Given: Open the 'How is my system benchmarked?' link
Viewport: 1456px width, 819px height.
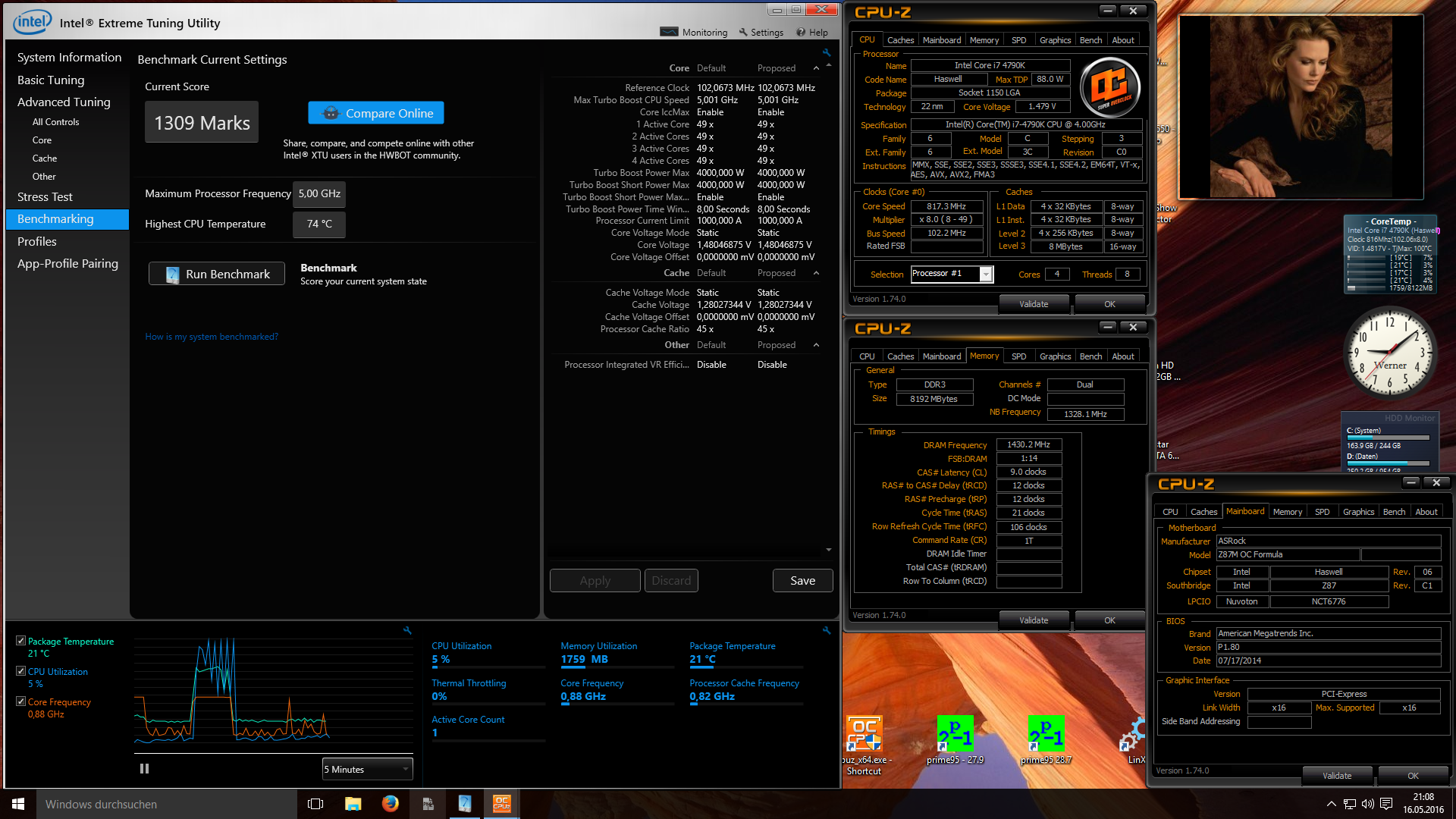Looking at the screenshot, I should [x=212, y=337].
